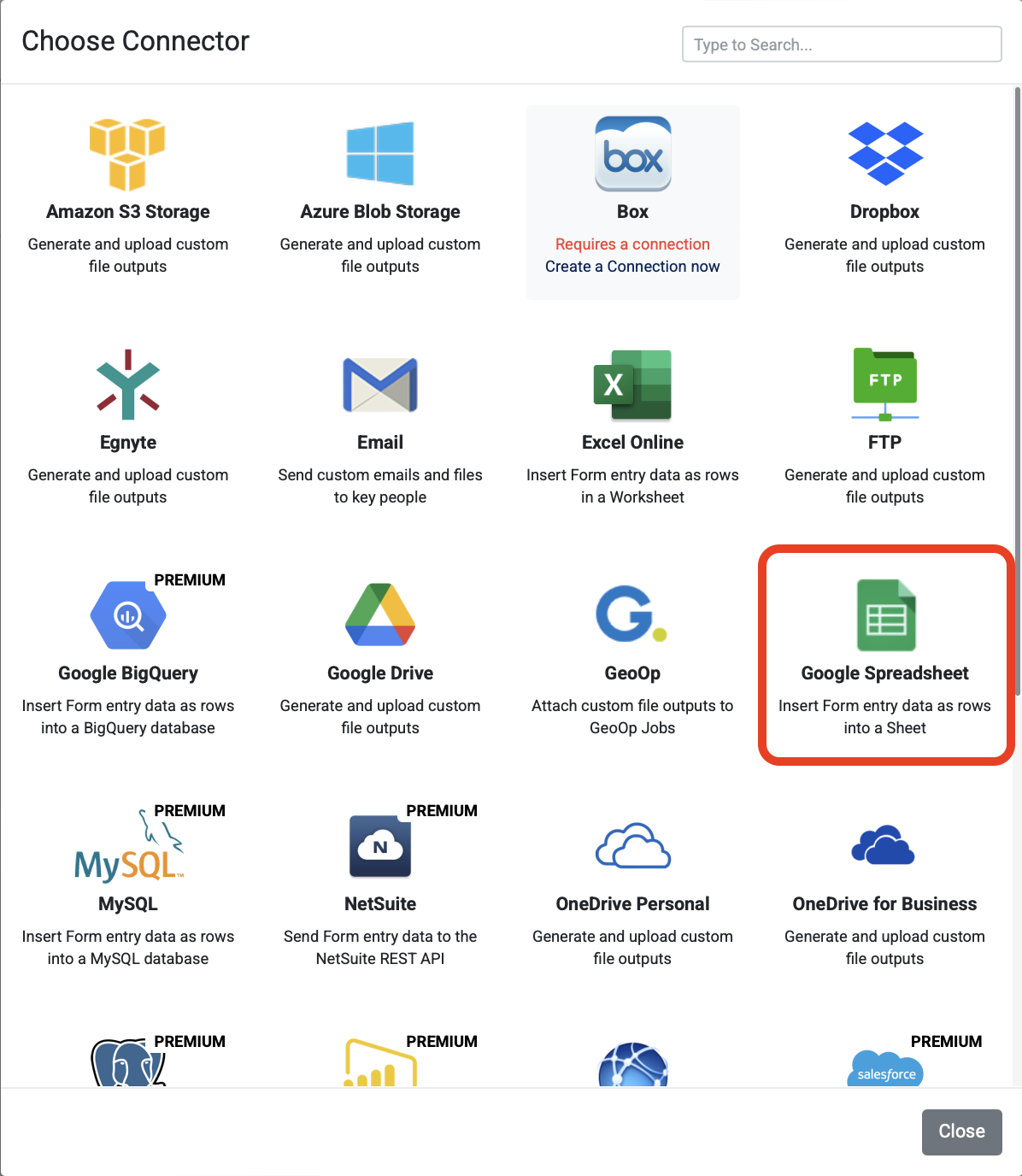Pick the FTP connector title

(884, 443)
